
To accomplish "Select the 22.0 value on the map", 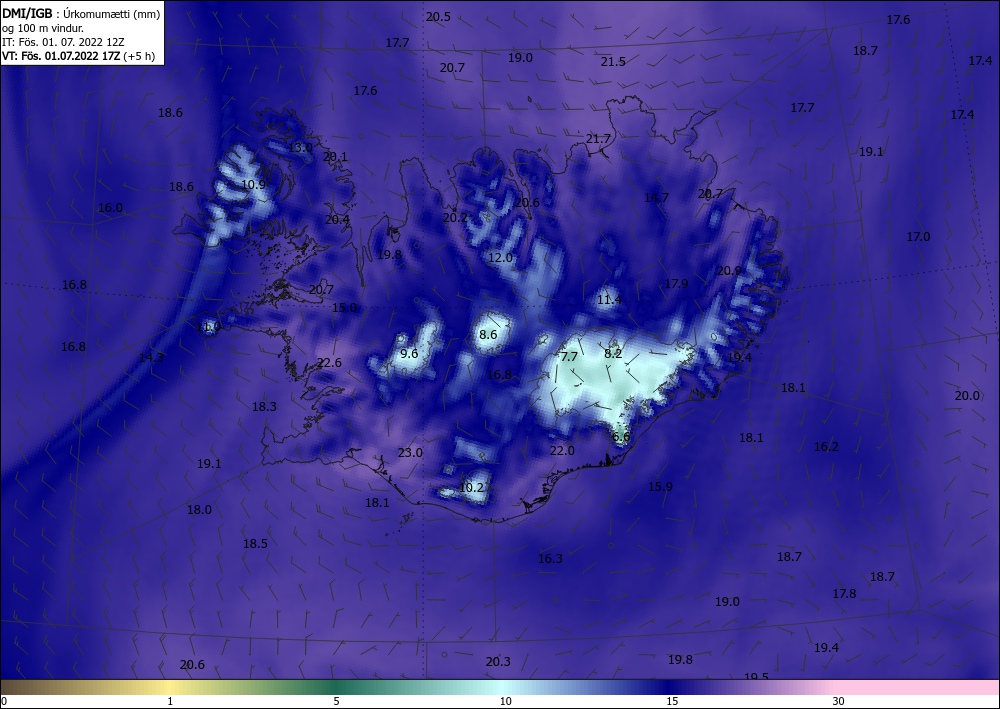I will pos(562,450).
